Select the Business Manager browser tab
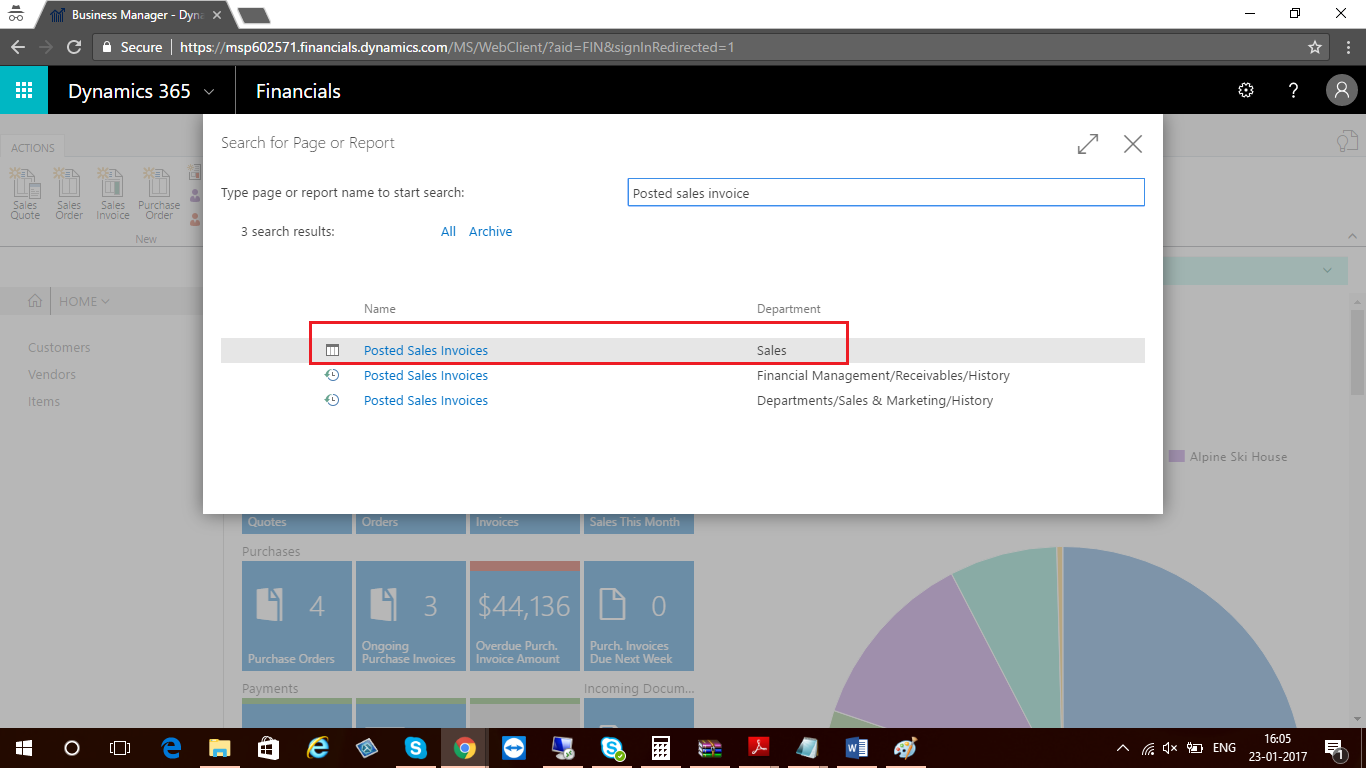Screen dimensions: 1366x768 click(x=135, y=15)
